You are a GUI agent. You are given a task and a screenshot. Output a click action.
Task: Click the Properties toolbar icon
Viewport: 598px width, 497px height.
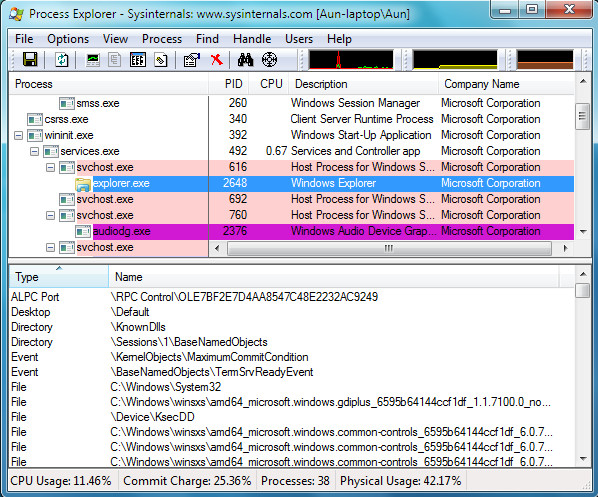pos(191,60)
